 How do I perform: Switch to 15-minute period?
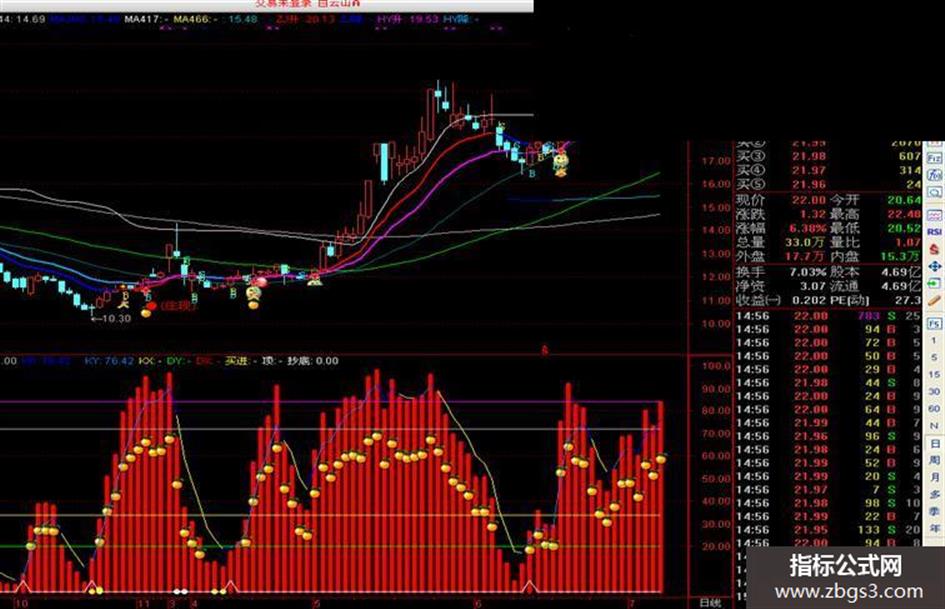coord(934,374)
